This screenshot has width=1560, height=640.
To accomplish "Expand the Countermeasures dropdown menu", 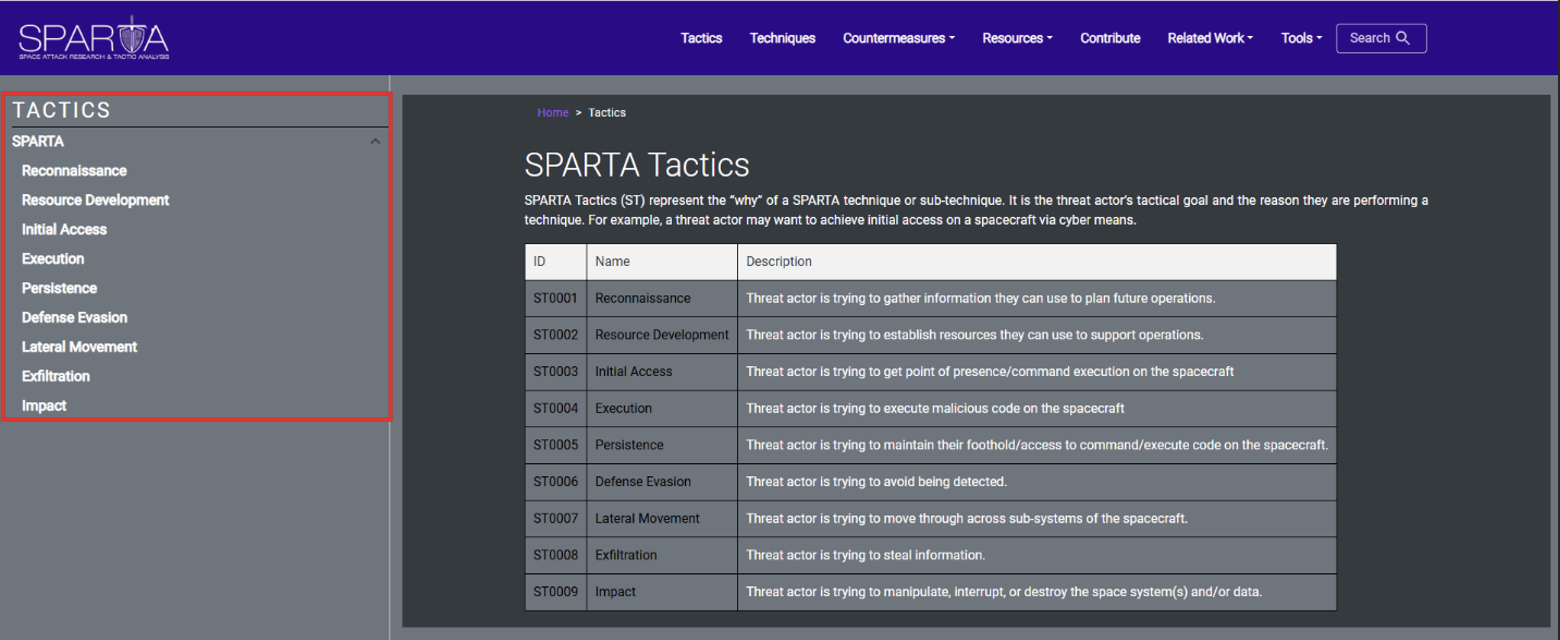I will coord(899,38).
